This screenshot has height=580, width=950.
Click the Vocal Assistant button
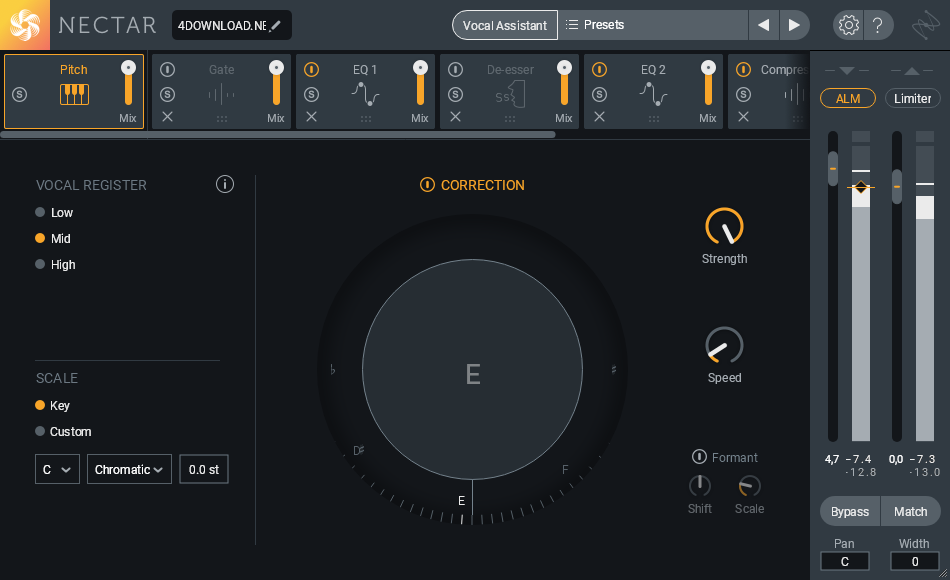[505, 25]
